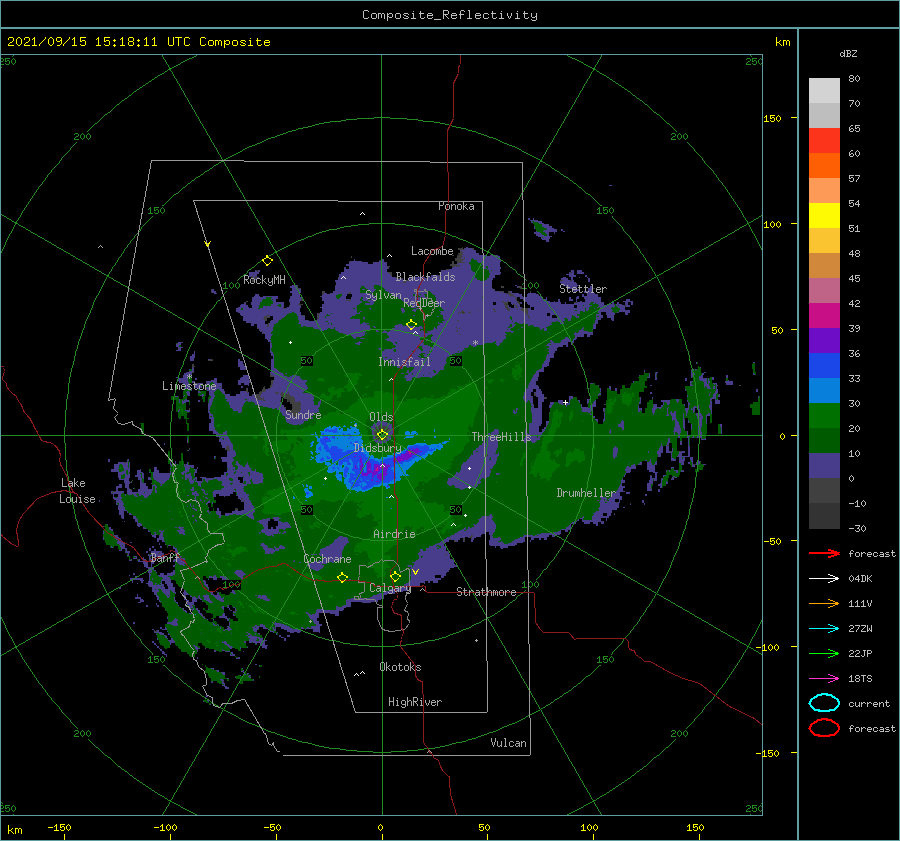Click the Didsbury town label
This screenshot has height=841, width=900.
click(377, 448)
